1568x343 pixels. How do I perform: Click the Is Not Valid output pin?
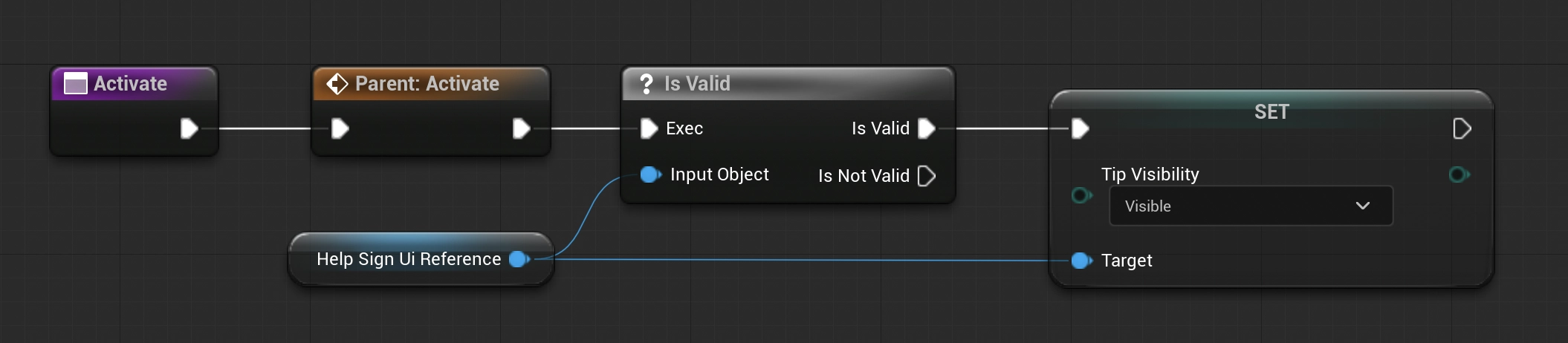(926, 176)
